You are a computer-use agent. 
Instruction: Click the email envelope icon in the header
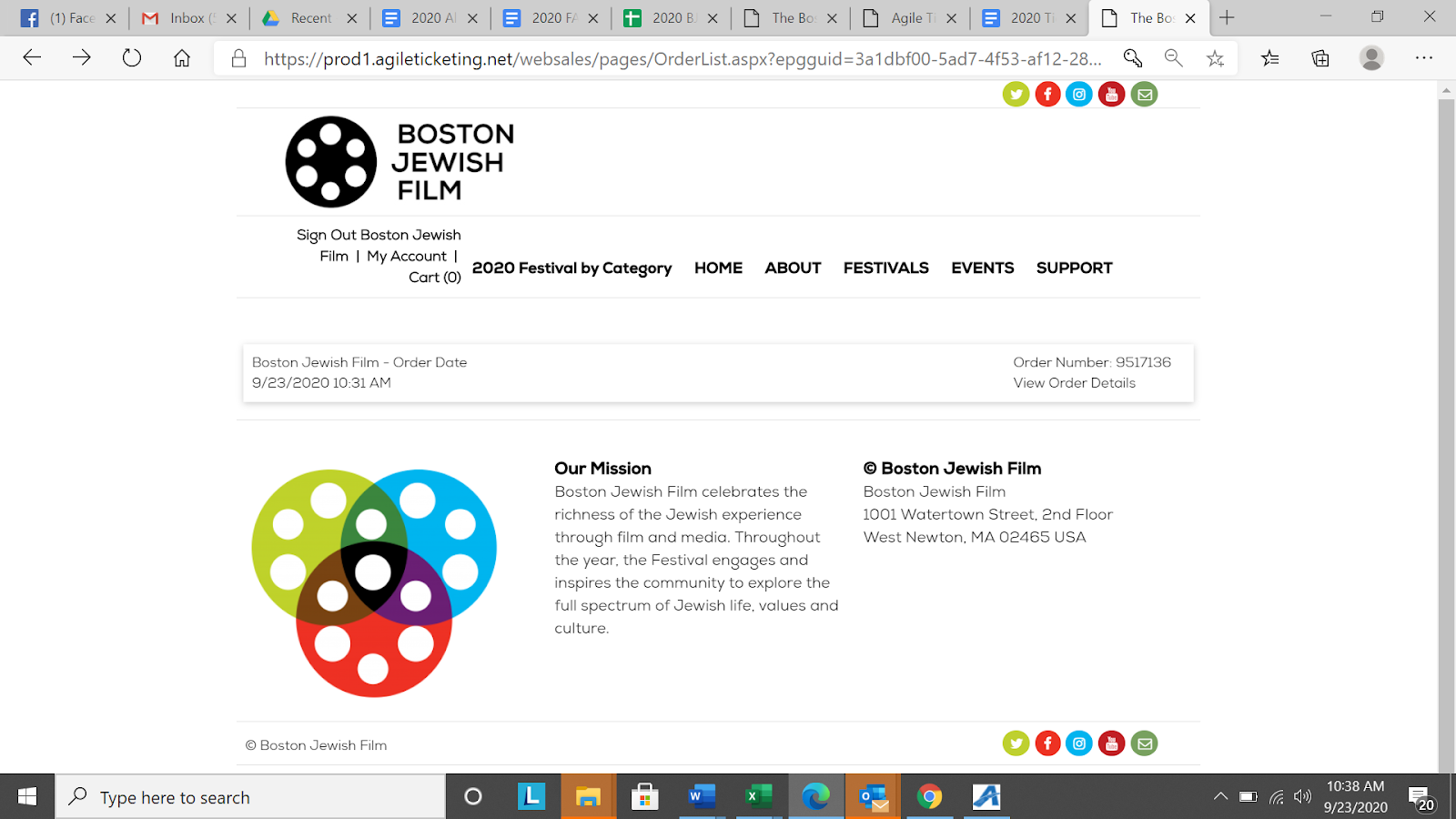(x=1144, y=94)
